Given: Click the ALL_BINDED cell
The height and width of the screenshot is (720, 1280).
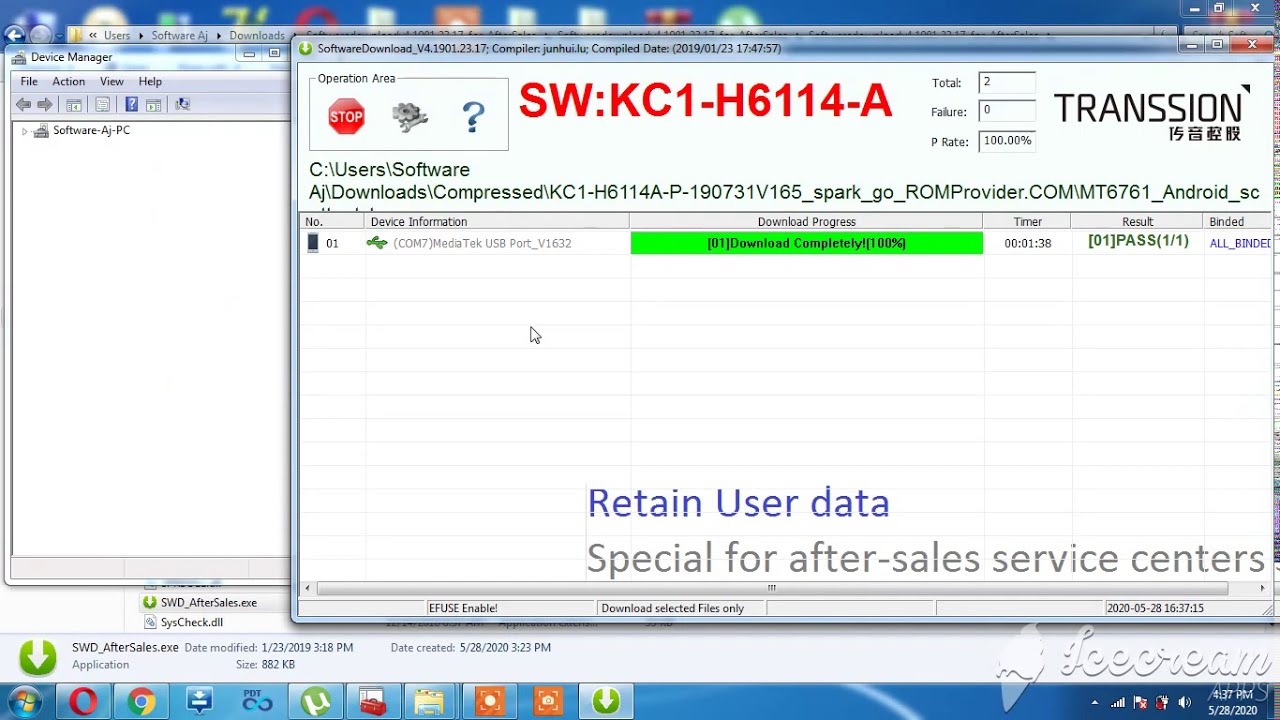Looking at the screenshot, I should point(1240,243).
